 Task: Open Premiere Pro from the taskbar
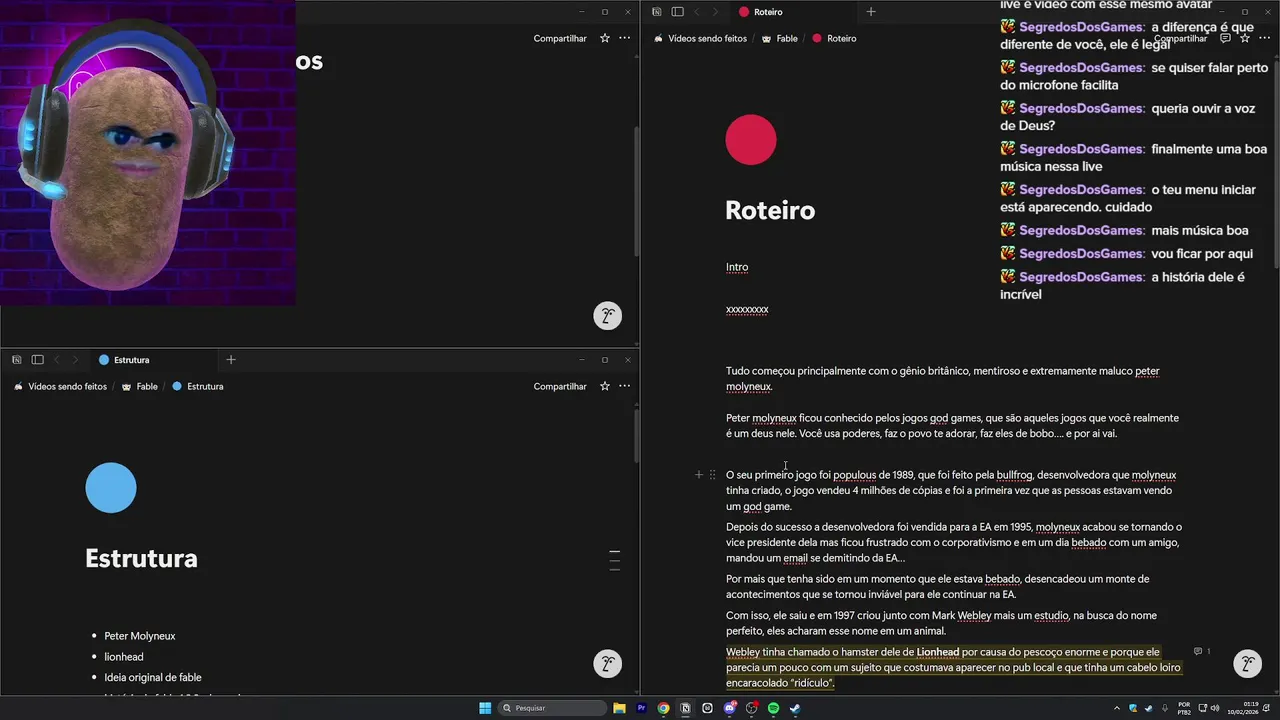coord(641,708)
